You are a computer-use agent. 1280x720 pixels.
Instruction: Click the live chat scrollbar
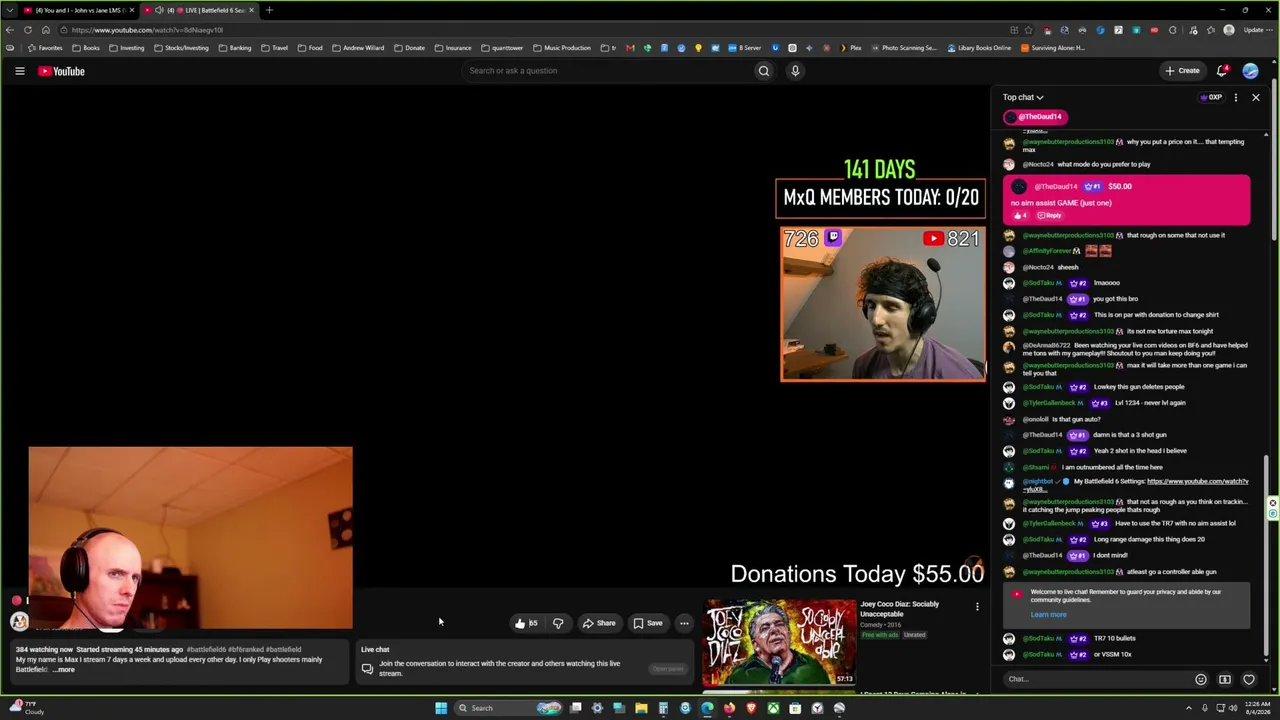(1267, 555)
